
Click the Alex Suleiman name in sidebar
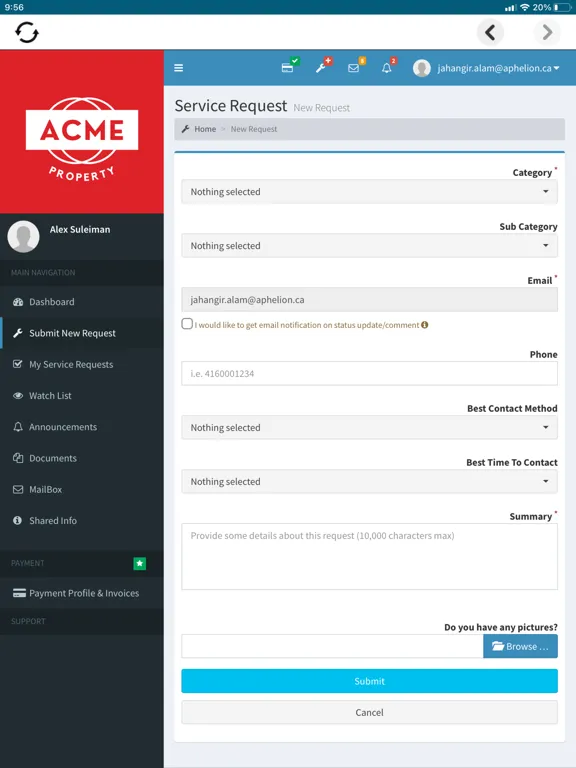click(80, 229)
